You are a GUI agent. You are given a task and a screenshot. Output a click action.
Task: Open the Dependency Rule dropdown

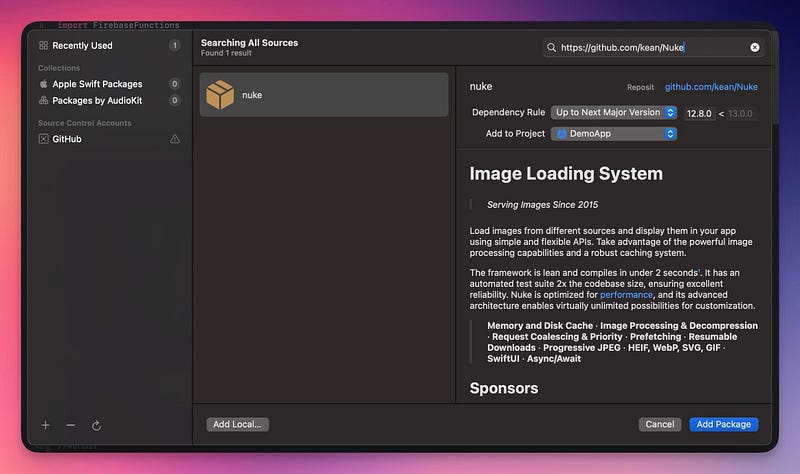point(614,112)
